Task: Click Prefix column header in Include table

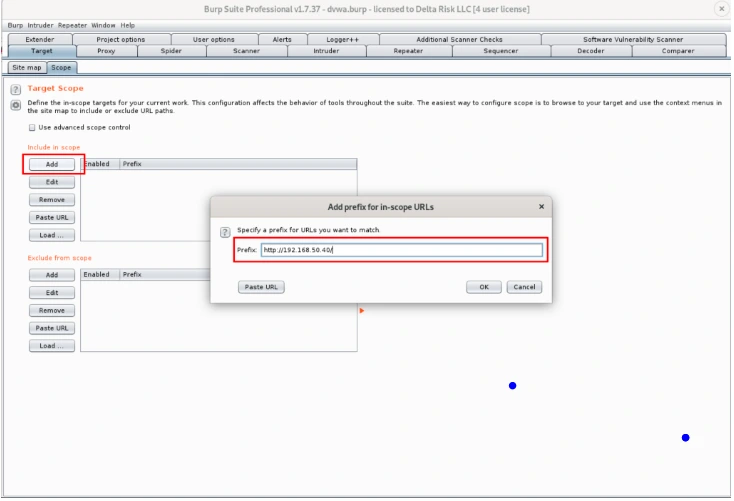Action: tap(238, 164)
